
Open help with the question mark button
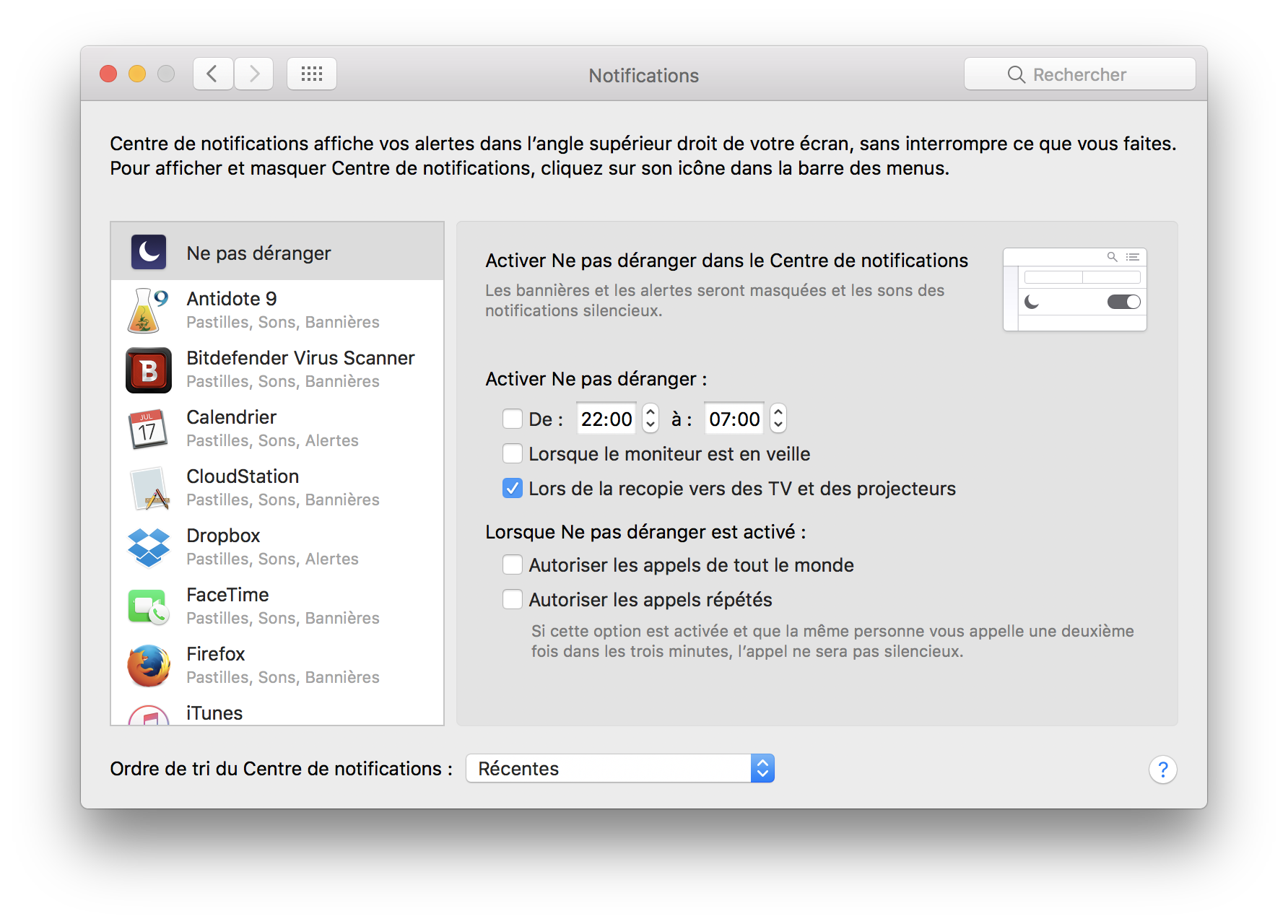[1162, 770]
